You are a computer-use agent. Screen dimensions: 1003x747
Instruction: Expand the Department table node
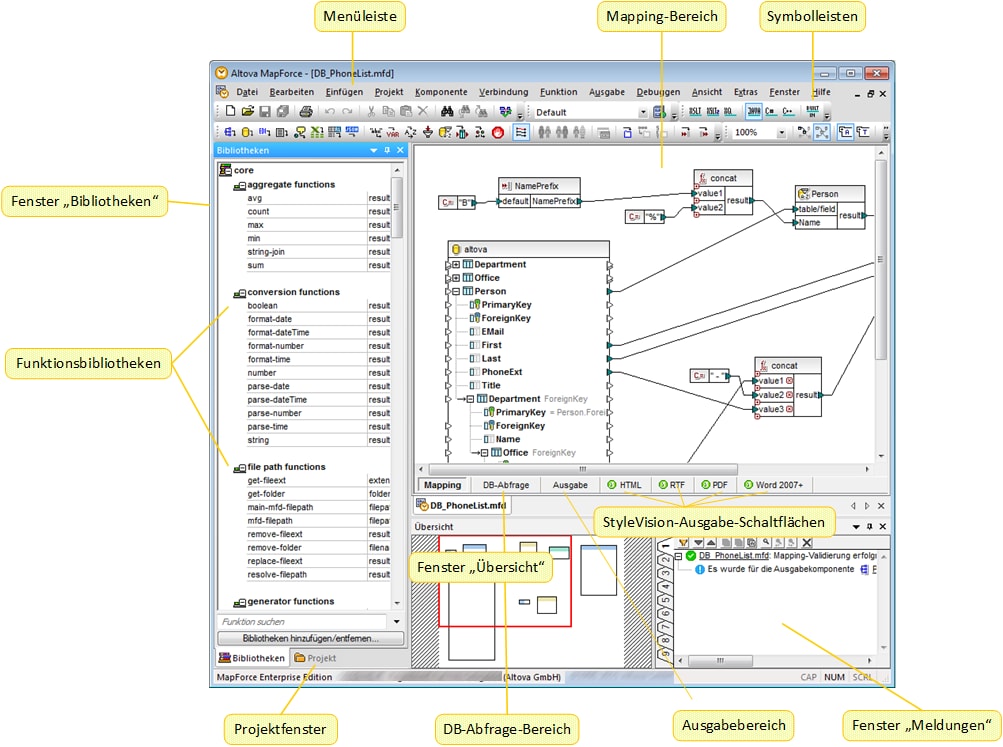[x=456, y=265]
